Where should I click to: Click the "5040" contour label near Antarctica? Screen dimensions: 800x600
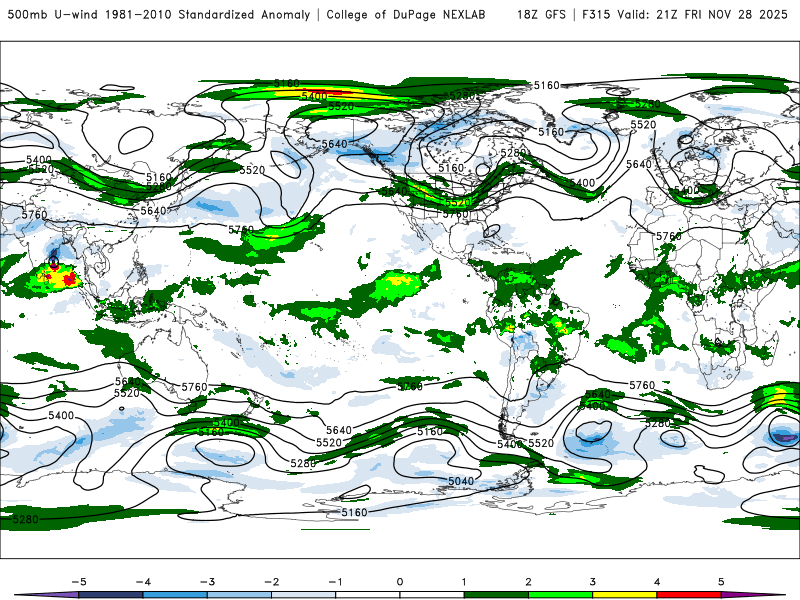461,481
